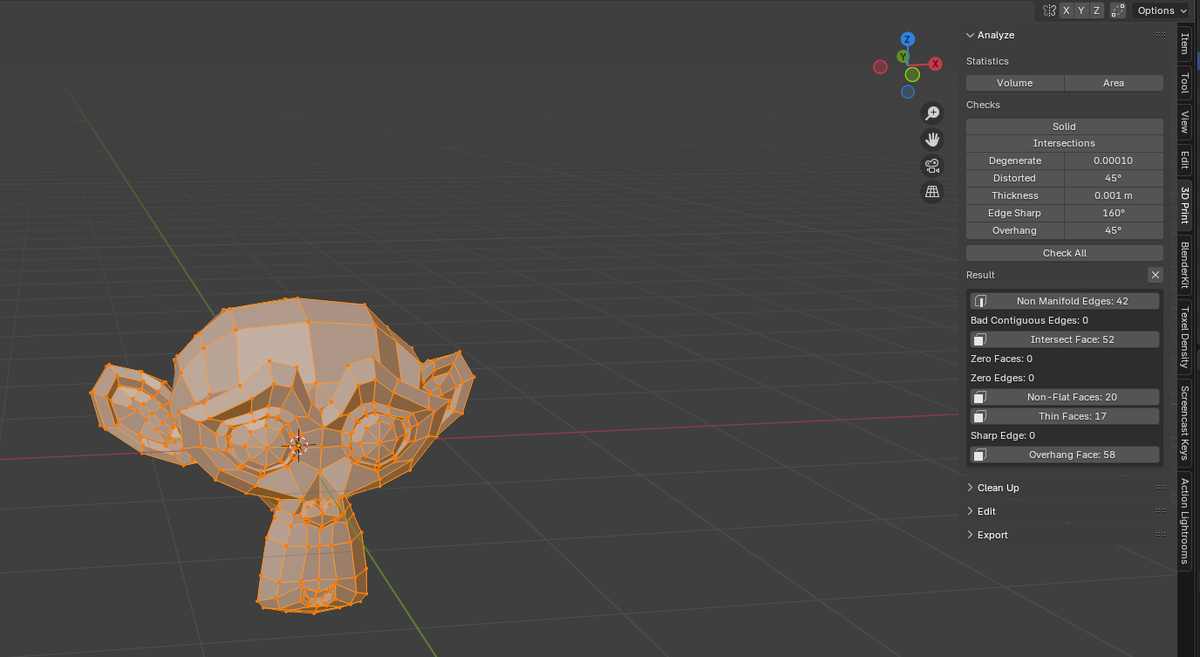The height and width of the screenshot is (657, 1200).
Task: Open the View sidebar tab
Action: (x=1185, y=122)
